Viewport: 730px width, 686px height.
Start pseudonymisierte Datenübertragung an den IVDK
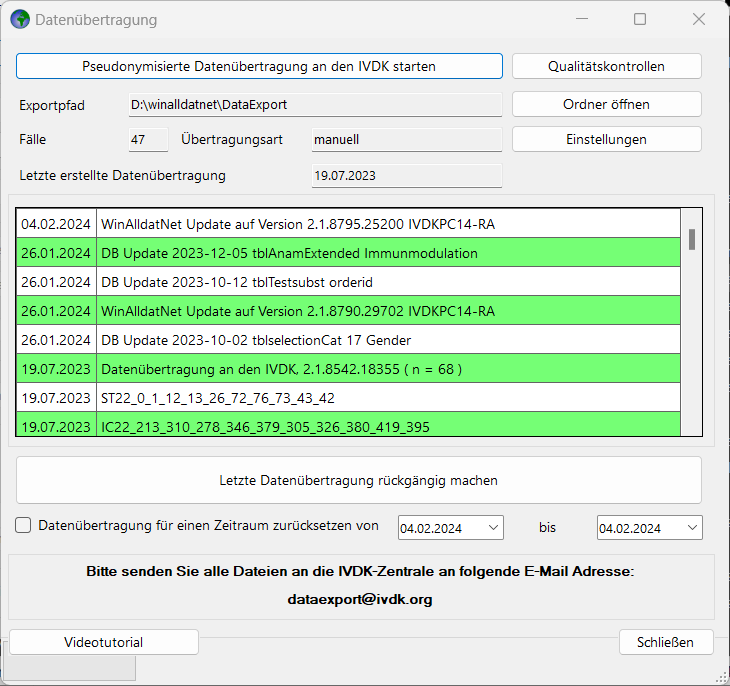(259, 66)
